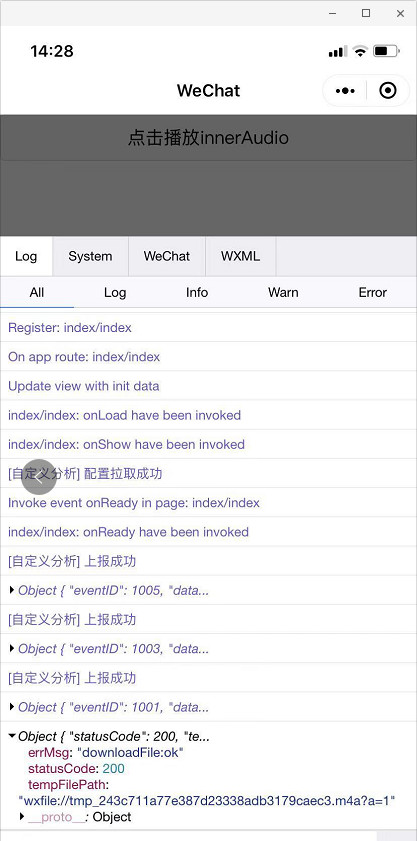Tap the cellular signal bars icon
The height and width of the screenshot is (841, 417).
point(338,51)
